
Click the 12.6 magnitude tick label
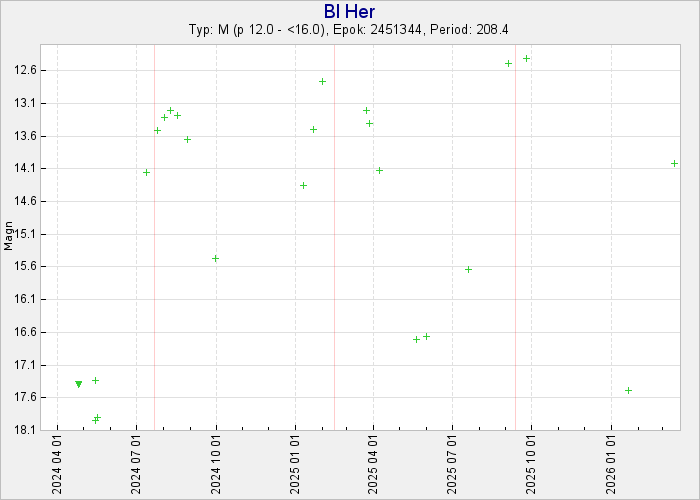(27, 70)
